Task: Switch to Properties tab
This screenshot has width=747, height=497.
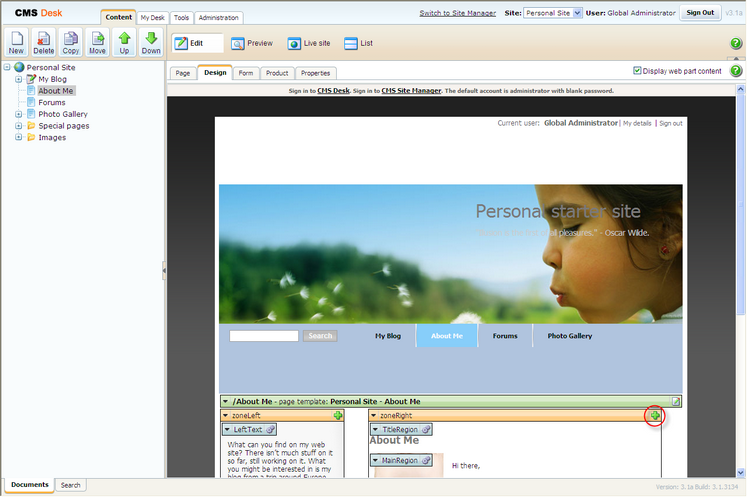Action: (315, 73)
